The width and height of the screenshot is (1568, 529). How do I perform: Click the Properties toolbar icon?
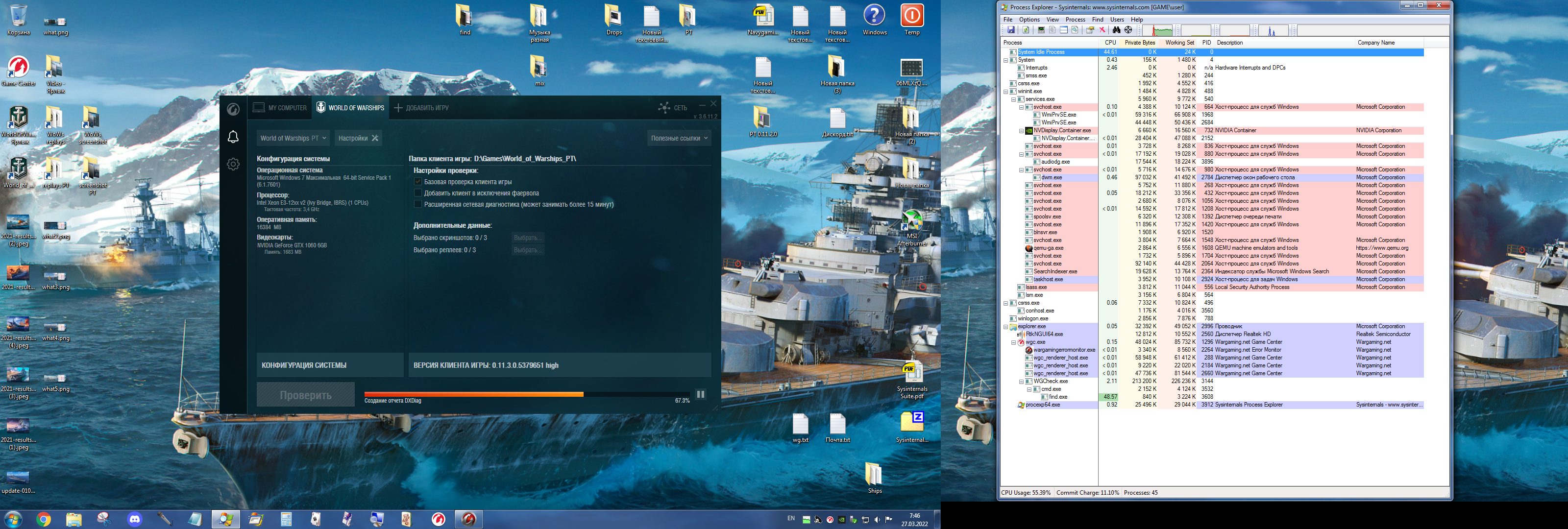(1090, 30)
